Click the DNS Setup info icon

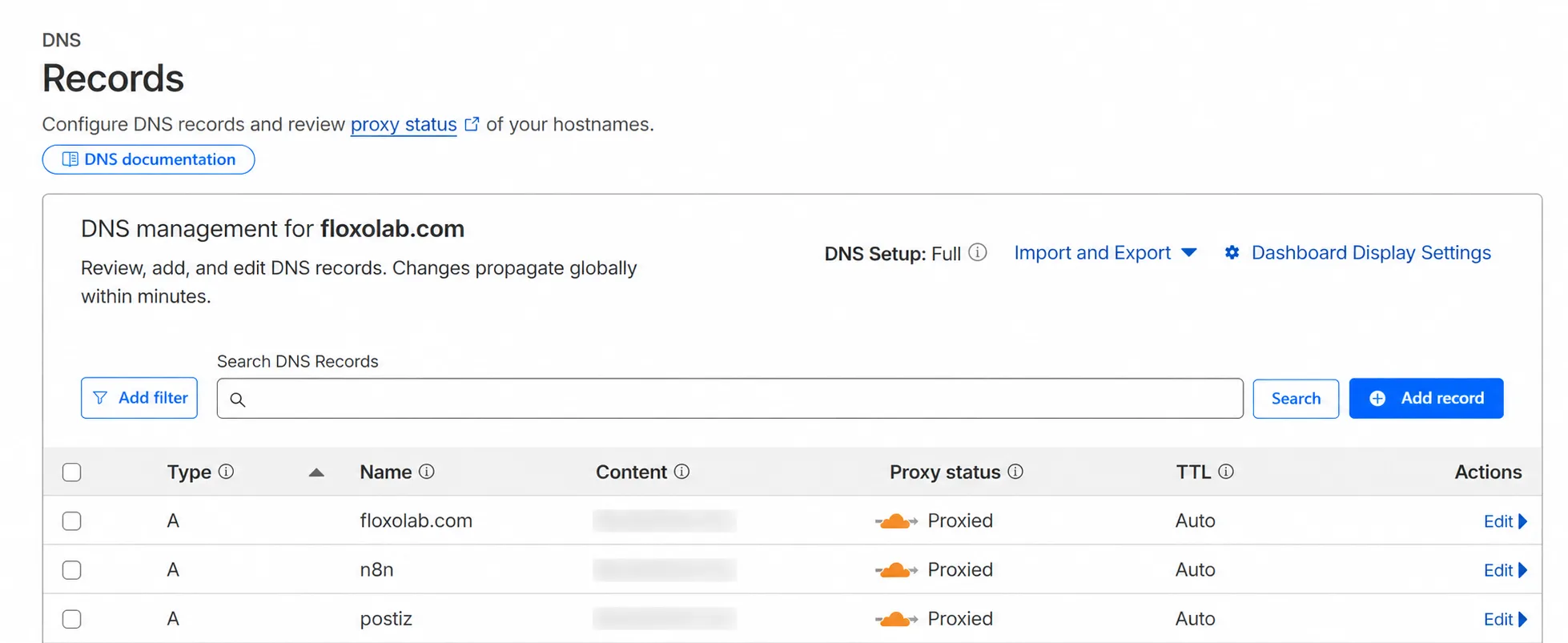pyautogui.click(x=978, y=252)
